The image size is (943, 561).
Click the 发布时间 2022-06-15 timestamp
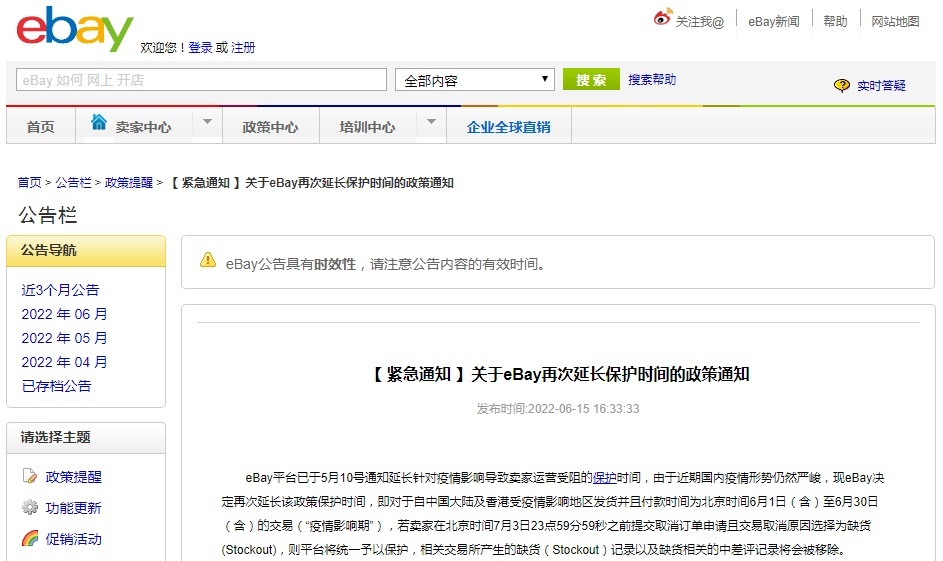pyautogui.click(x=558, y=409)
